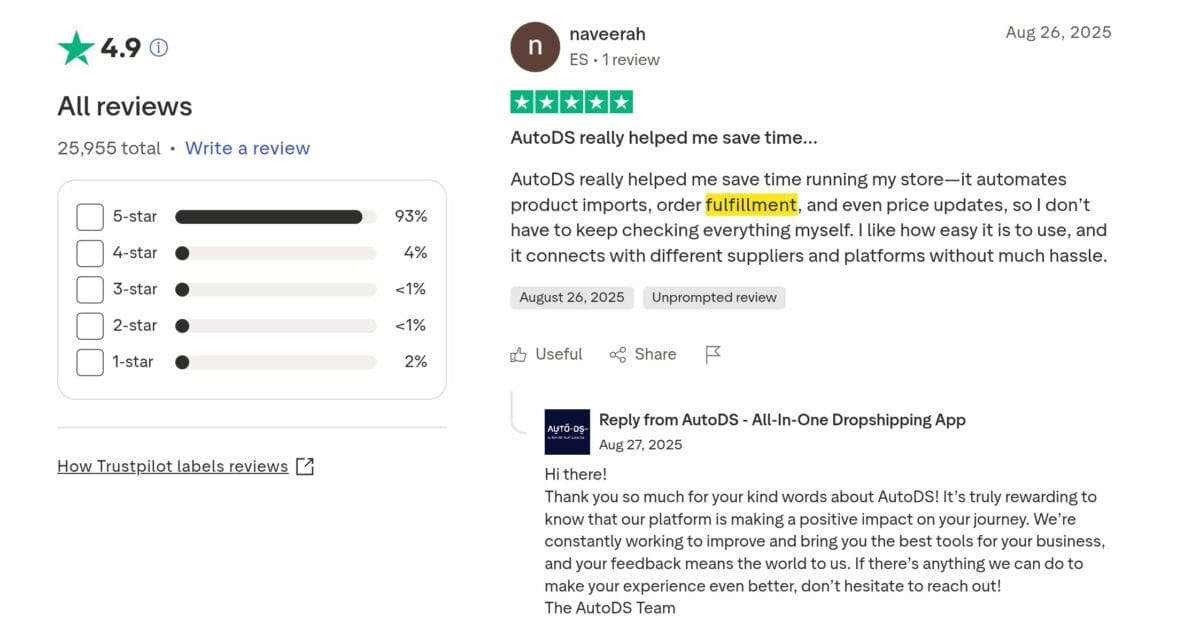This screenshot has width=1200, height=630.
Task: Click the Unprompted review tag
Action: pos(714,297)
